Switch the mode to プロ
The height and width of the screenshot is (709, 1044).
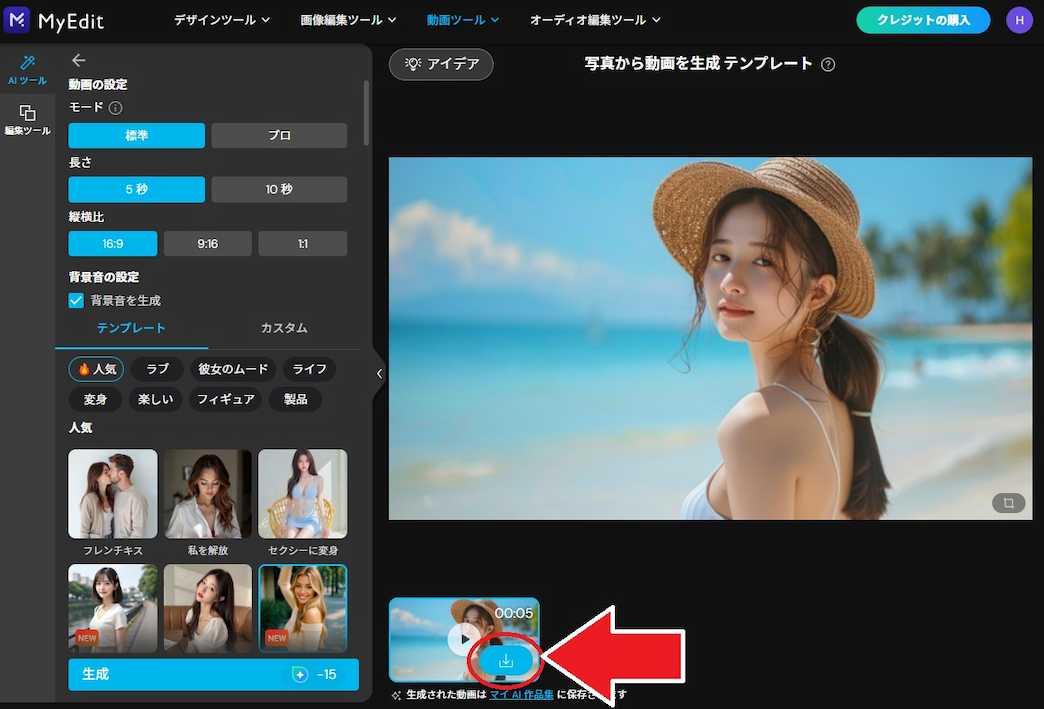(279, 135)
